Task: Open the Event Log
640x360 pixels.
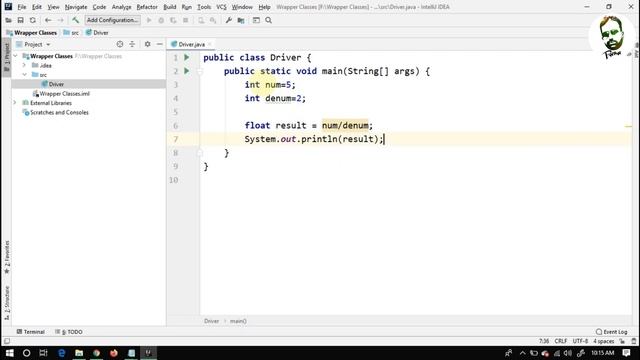Action: pyautogui.click(x=611, y=332)
